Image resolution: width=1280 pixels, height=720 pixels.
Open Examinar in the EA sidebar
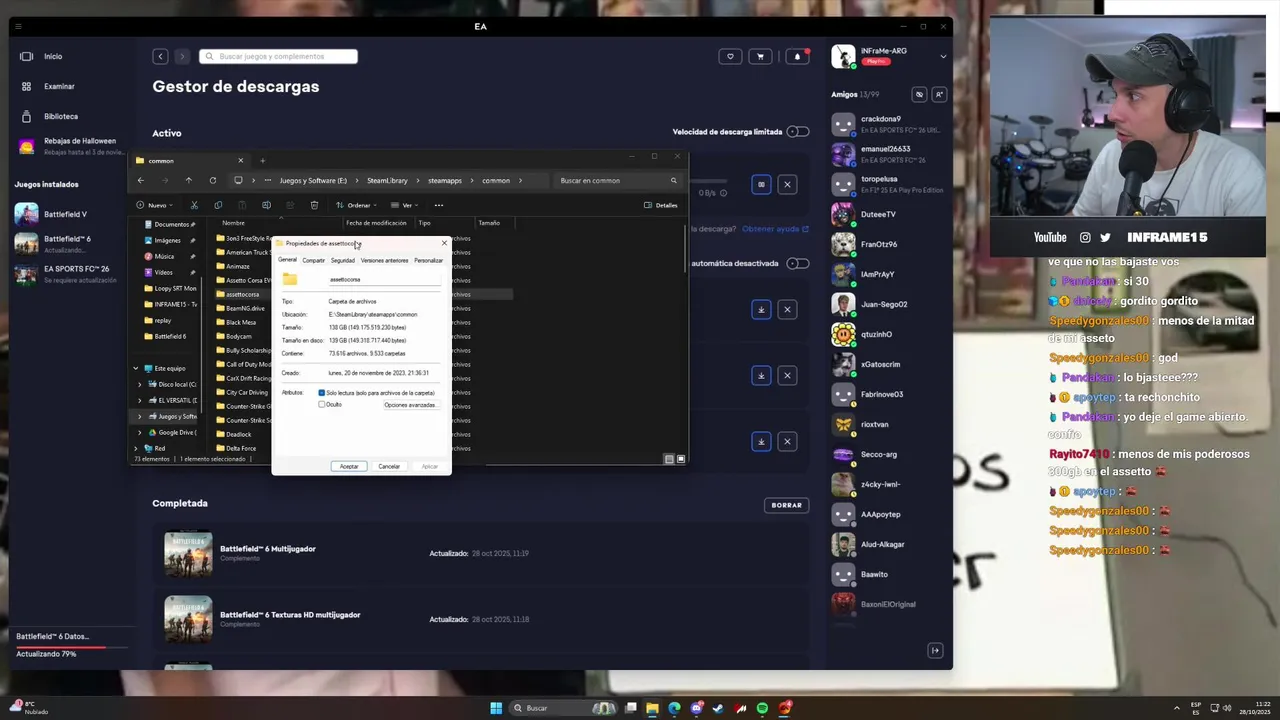point(59,86)
